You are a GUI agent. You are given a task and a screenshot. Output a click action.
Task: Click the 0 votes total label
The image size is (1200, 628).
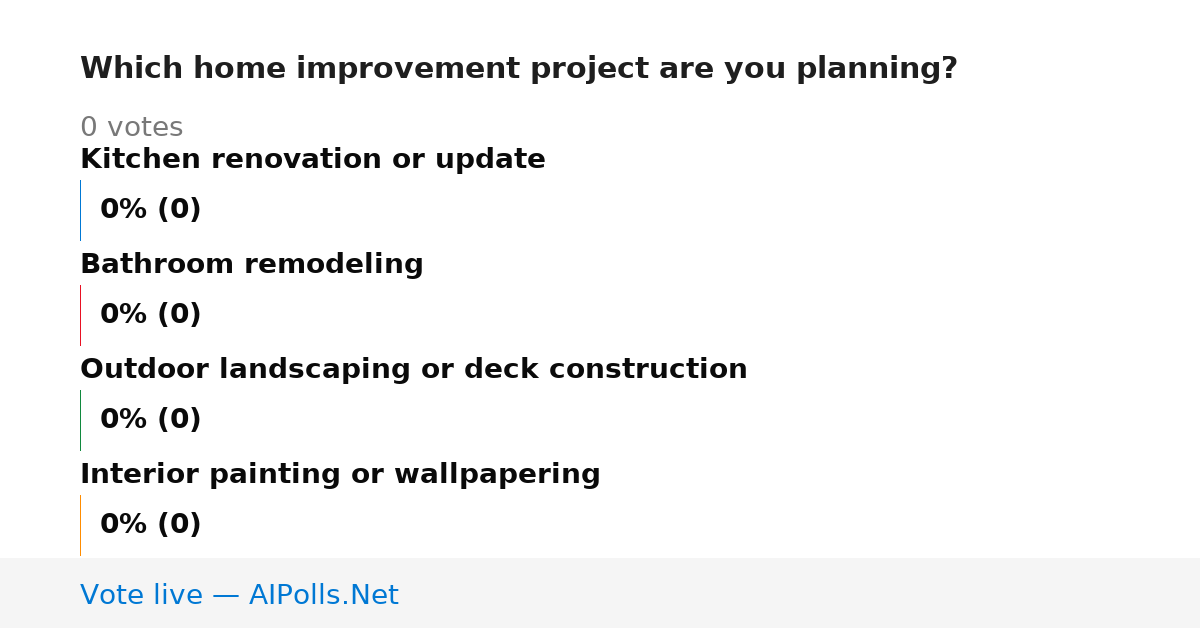tap(131, 128)
